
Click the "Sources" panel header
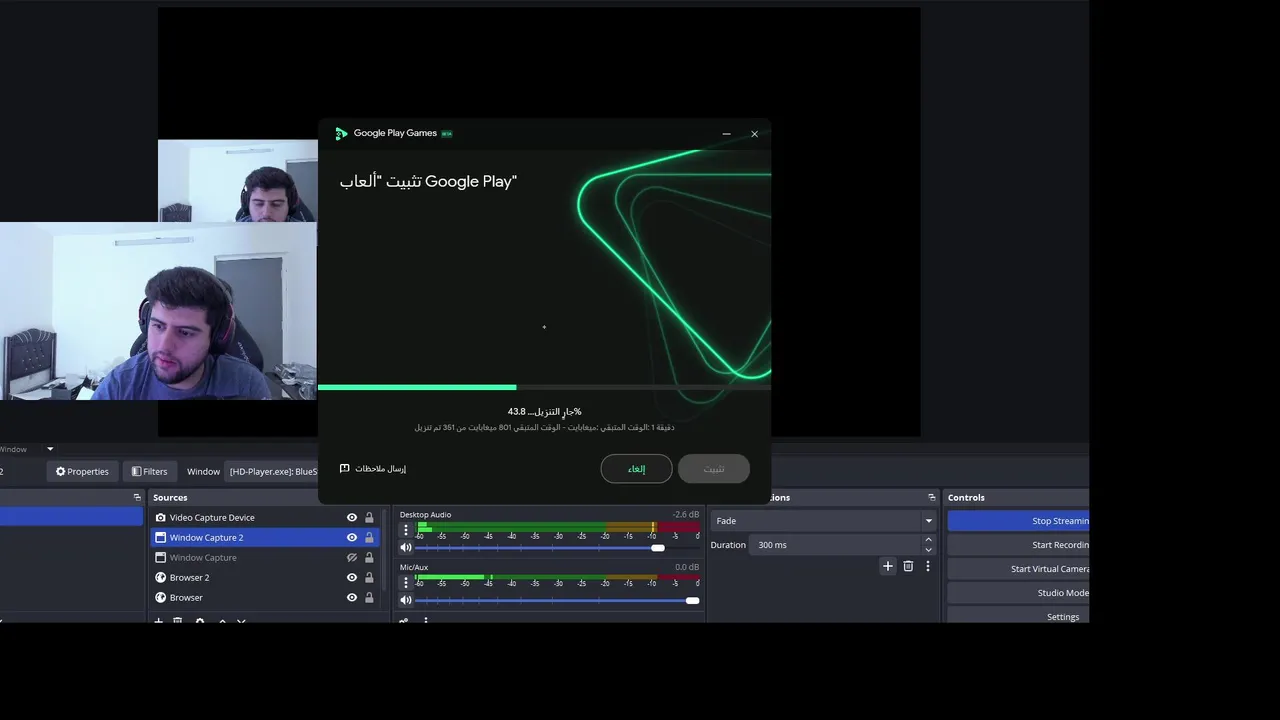[x=170, y=497]
